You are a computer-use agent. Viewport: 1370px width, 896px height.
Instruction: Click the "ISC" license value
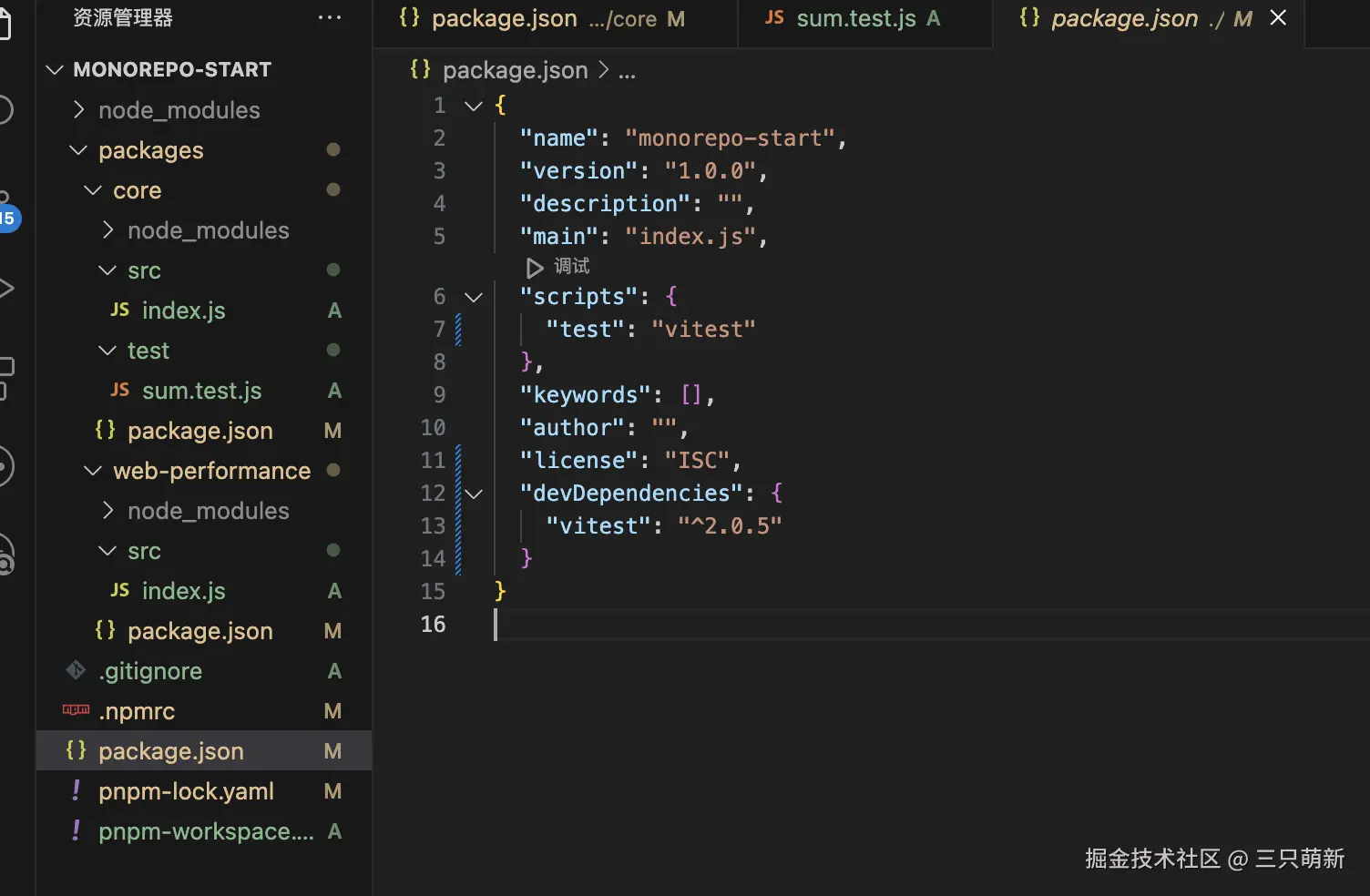[x=697, y=461]
